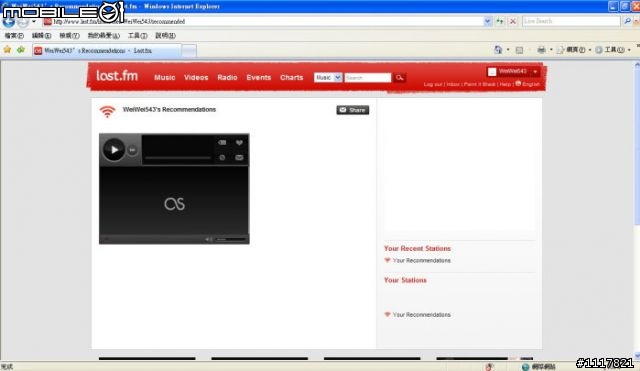
Task: Open the 工具 command bar dropdown
Action: click(613, 50)
